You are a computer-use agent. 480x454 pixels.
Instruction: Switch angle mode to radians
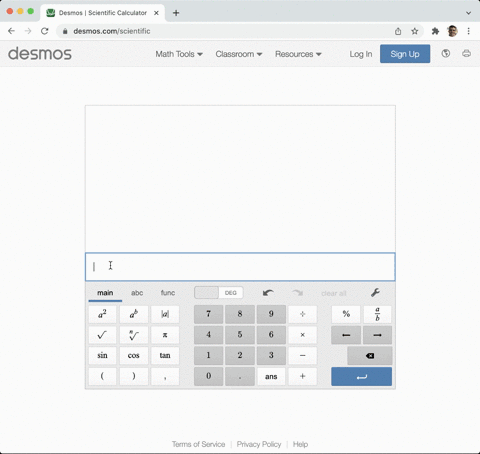(207, 293)
